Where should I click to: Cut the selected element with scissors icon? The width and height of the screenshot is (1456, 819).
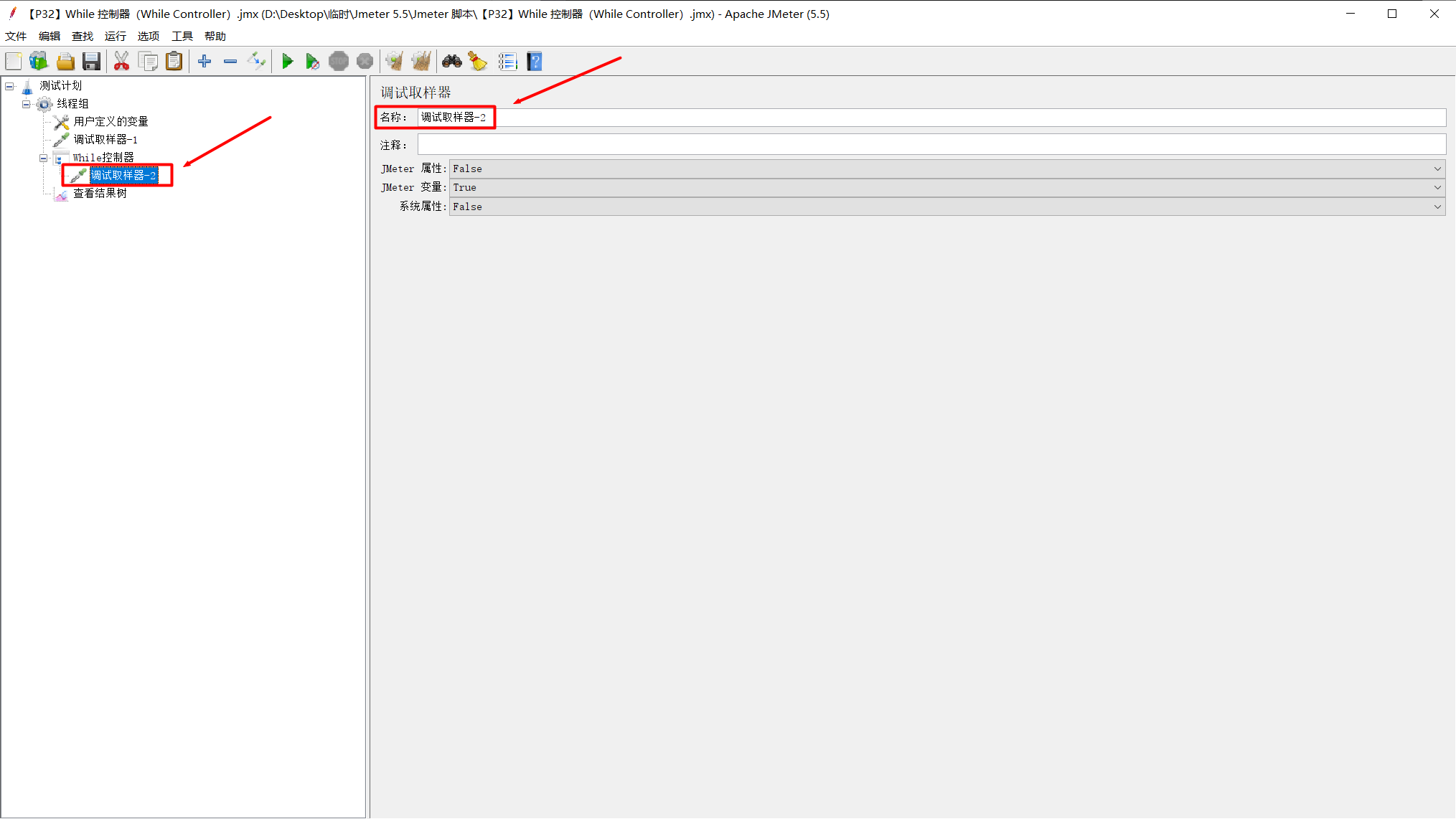tap(121, 61)
